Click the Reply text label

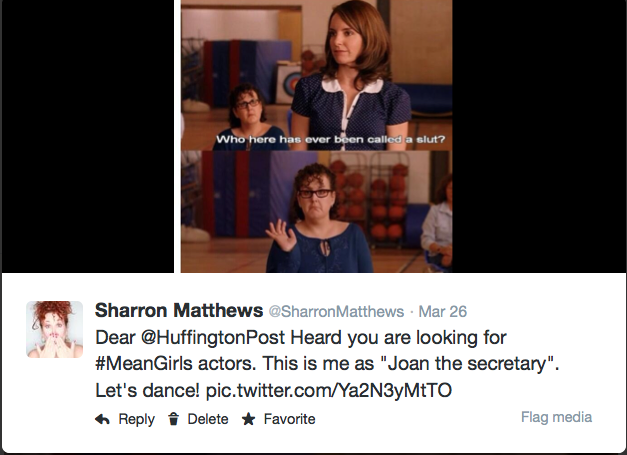click(x=136, y=419)
